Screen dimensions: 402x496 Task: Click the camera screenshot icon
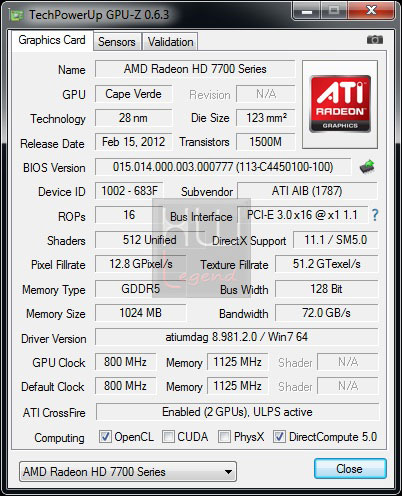pos(375,40)
